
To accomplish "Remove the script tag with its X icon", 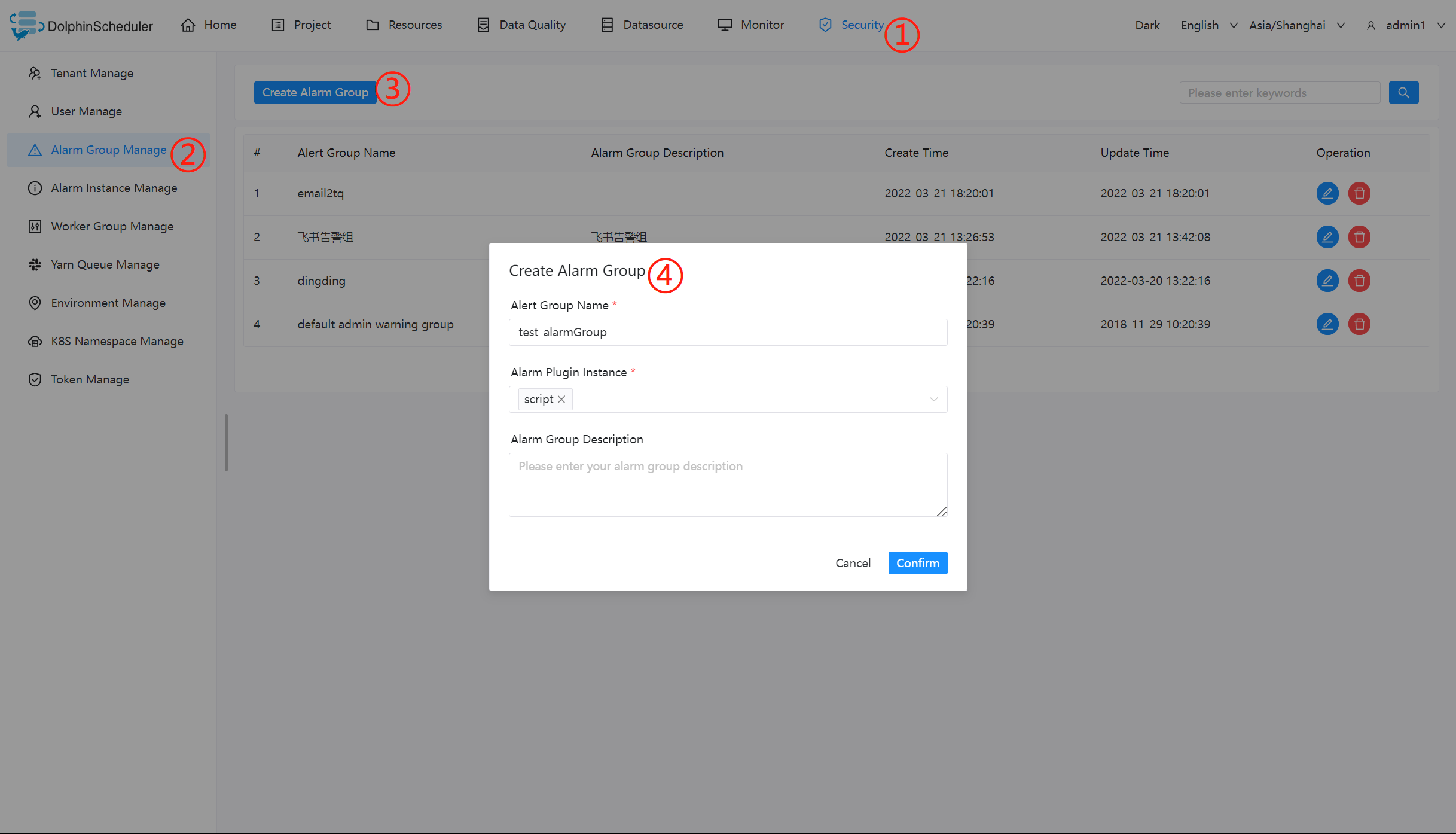I will click(x=561, y=400).
